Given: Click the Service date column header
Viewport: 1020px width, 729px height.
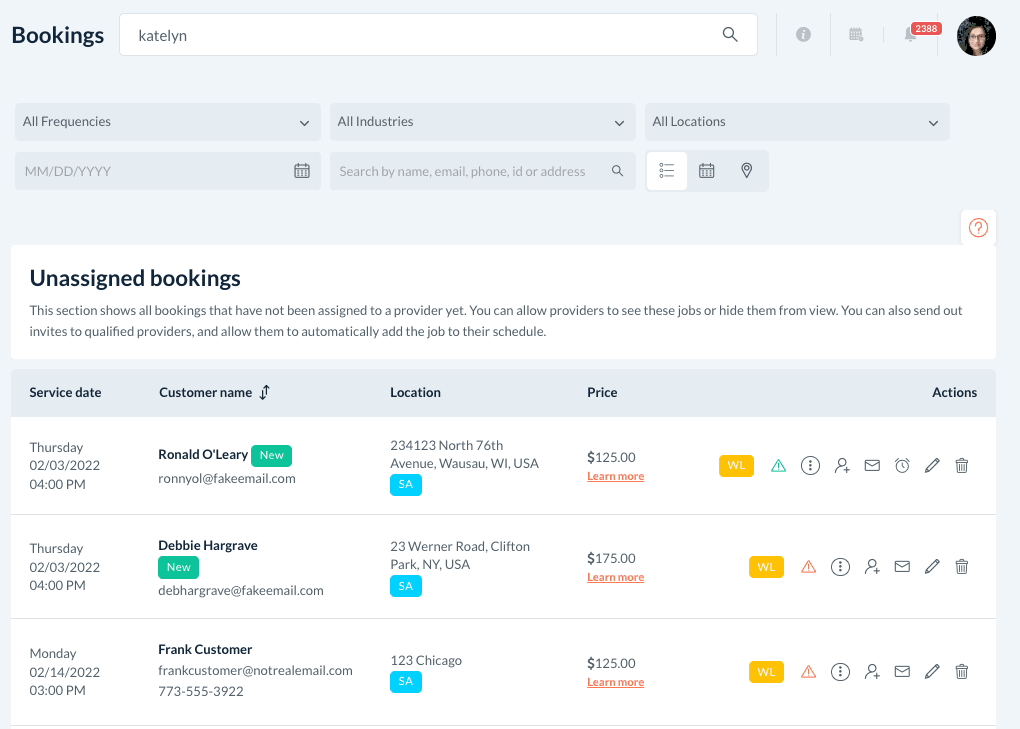Looking at the screenshot, I should (65, 393).
